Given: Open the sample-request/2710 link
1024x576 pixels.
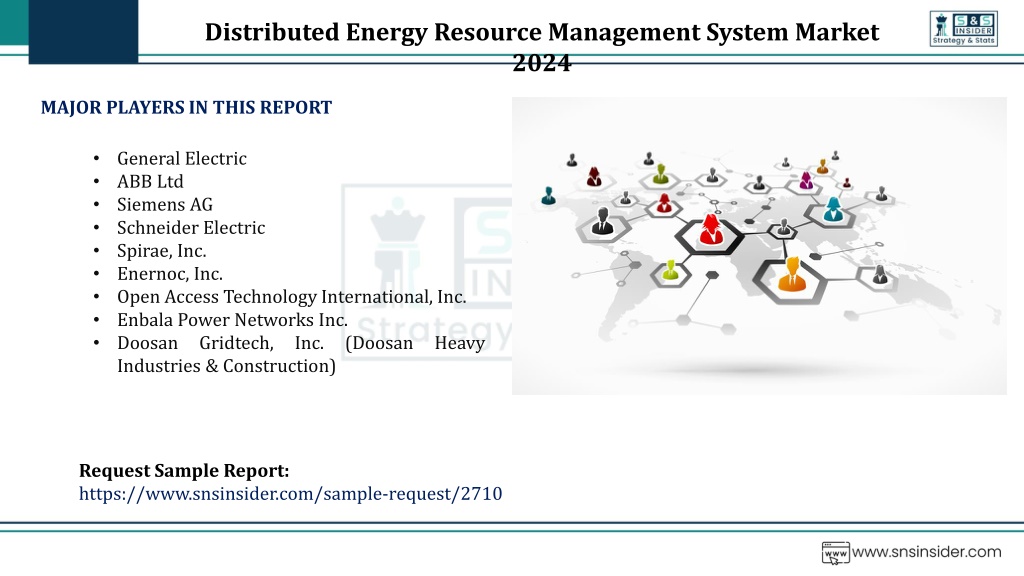Looking at the screenshot, I should click(291, 494).
